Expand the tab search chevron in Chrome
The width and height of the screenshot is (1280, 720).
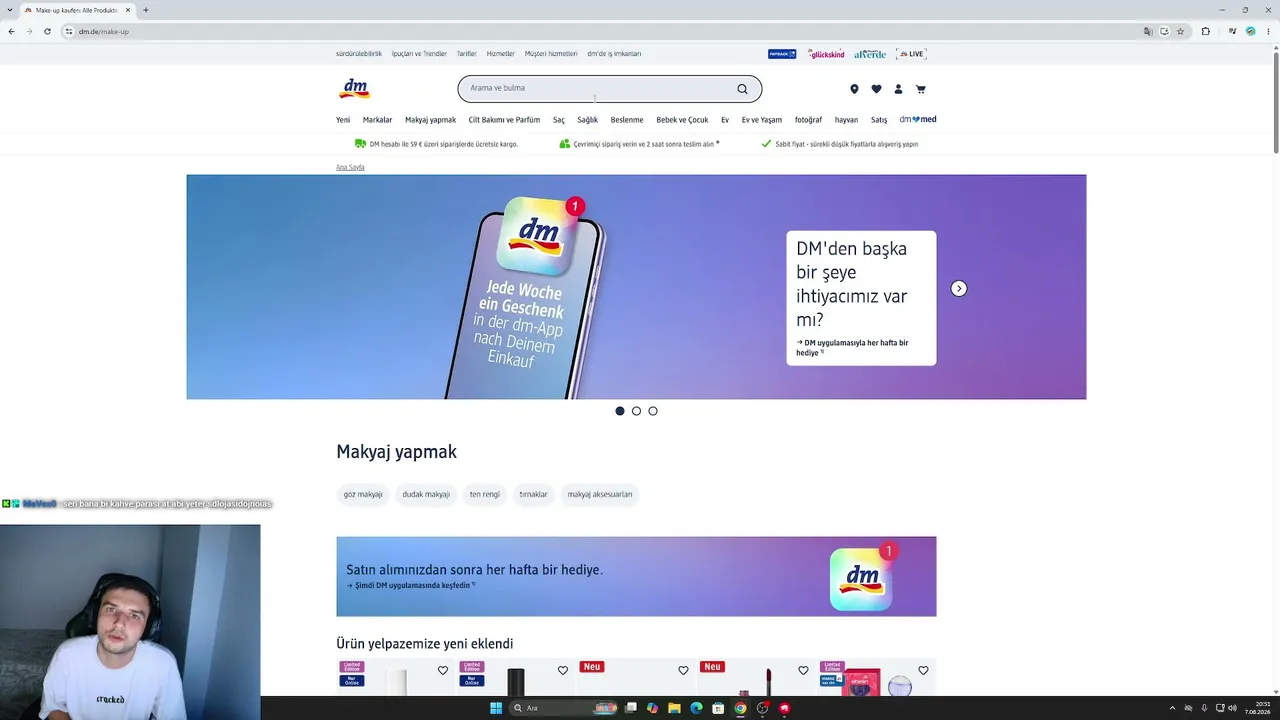coord(9,10)
